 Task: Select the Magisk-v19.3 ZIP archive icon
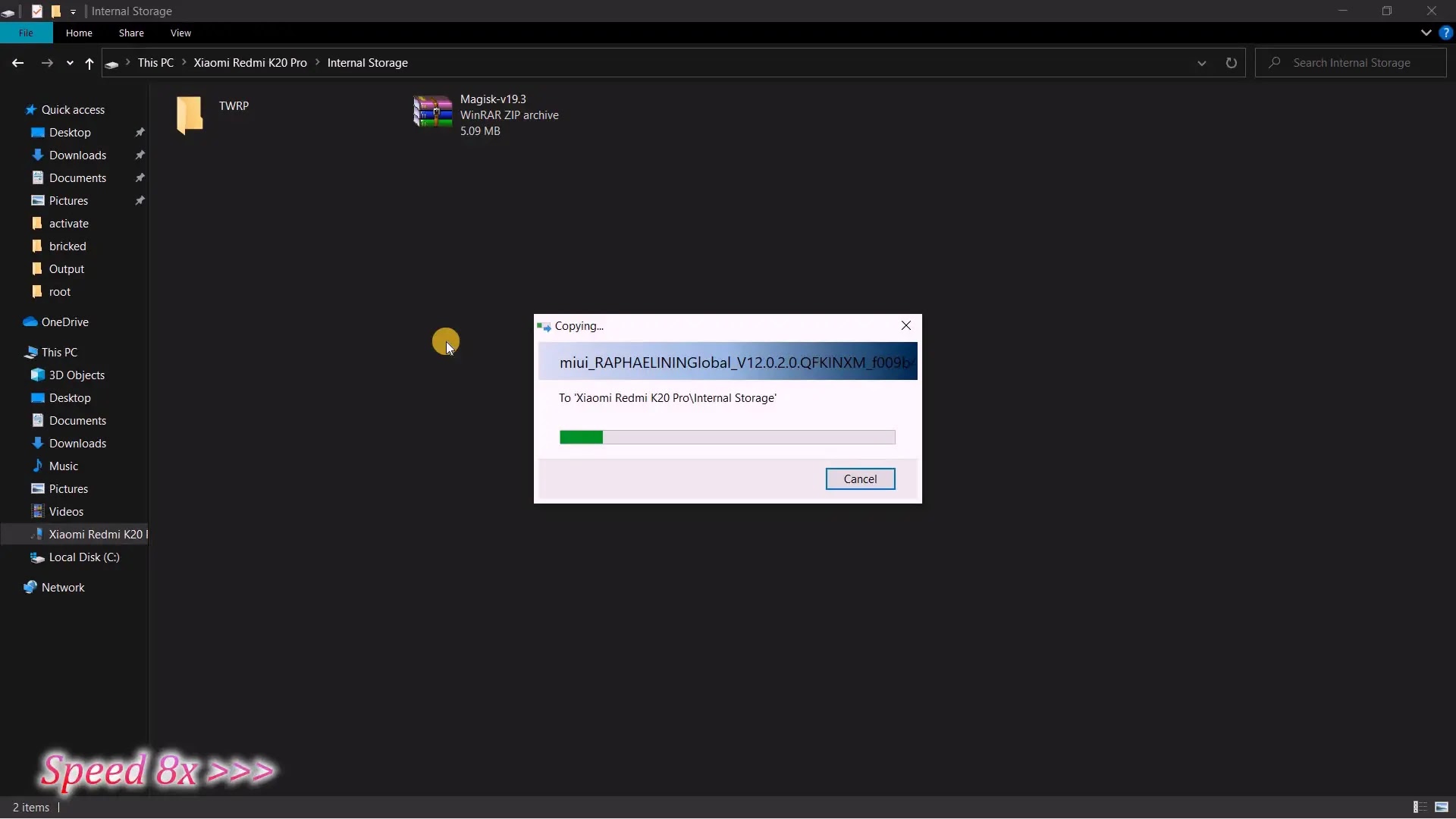432,112
